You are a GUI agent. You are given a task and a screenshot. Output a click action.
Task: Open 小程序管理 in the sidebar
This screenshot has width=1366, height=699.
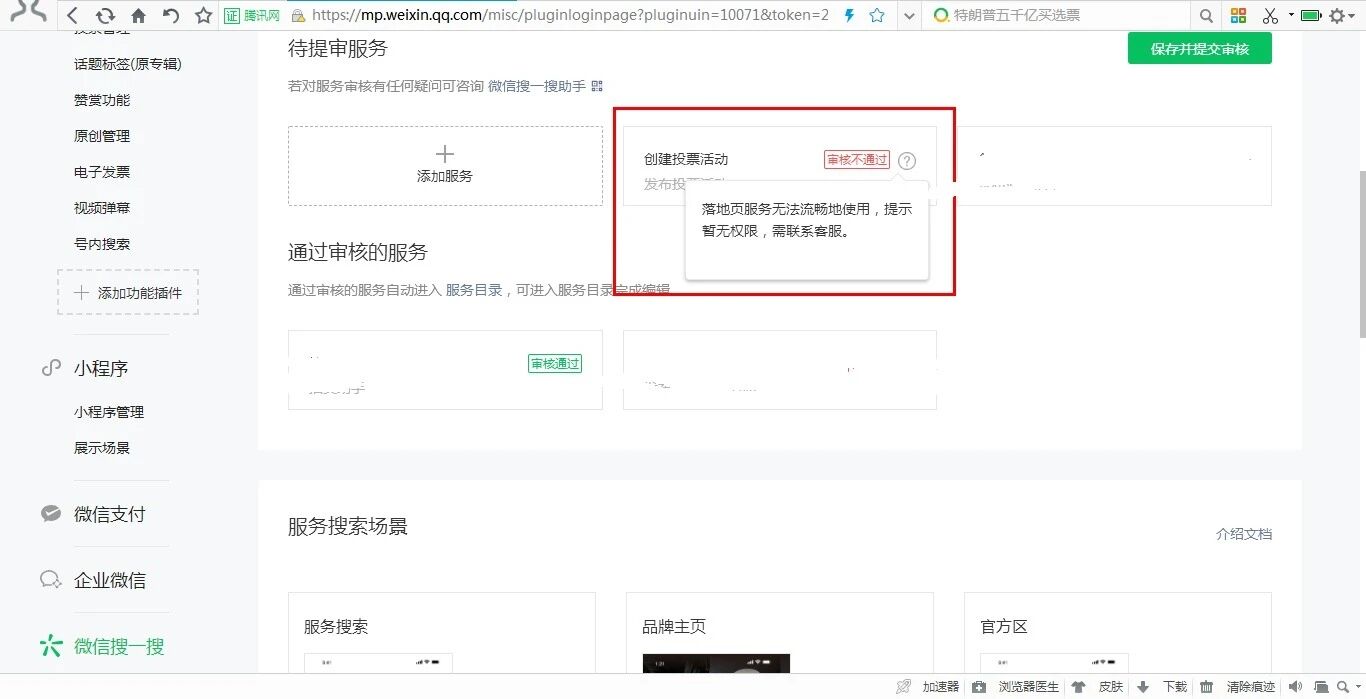(x=109, y=412)
